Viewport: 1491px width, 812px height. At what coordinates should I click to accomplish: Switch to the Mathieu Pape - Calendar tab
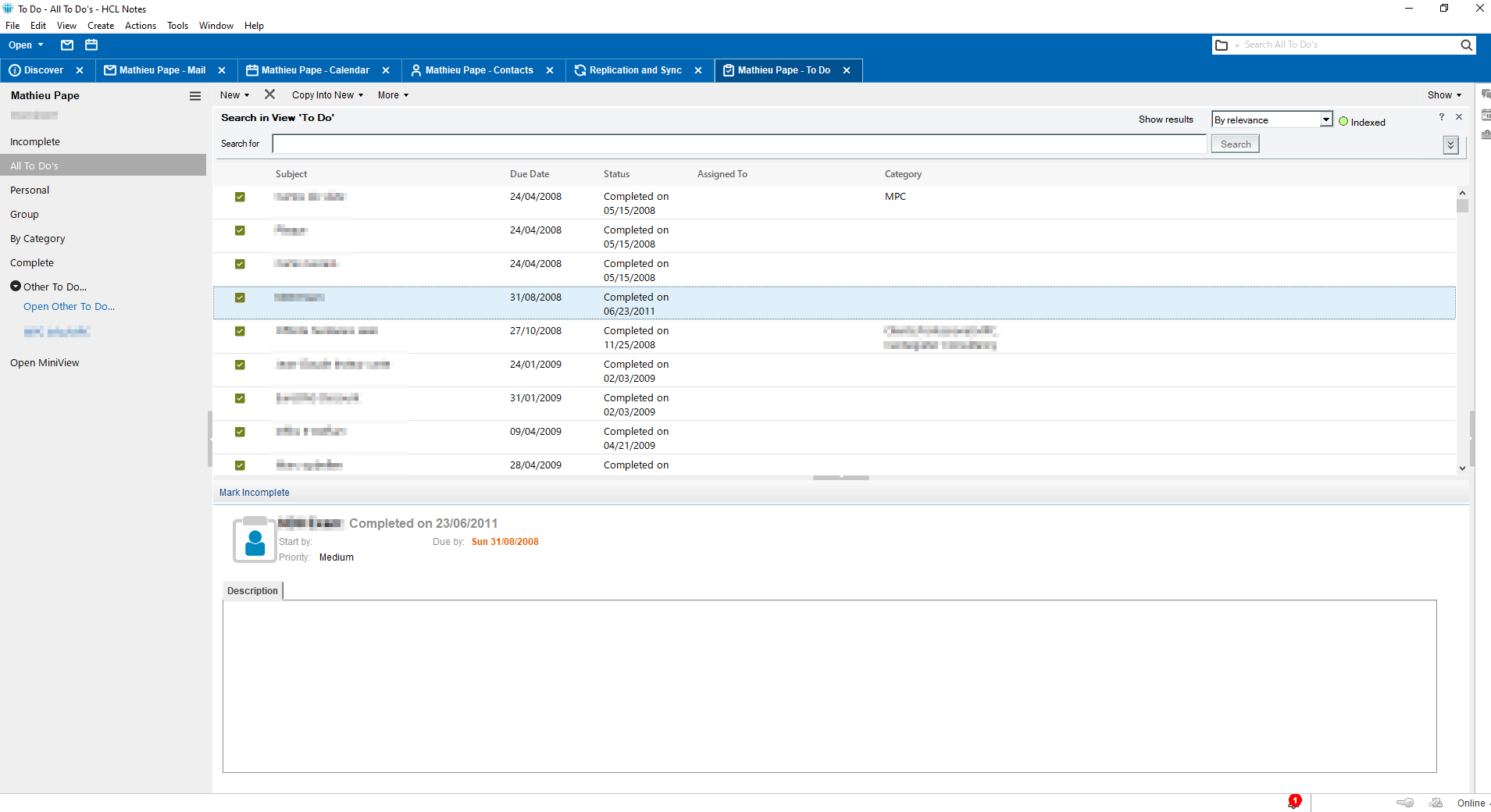(x=315, y=70)
